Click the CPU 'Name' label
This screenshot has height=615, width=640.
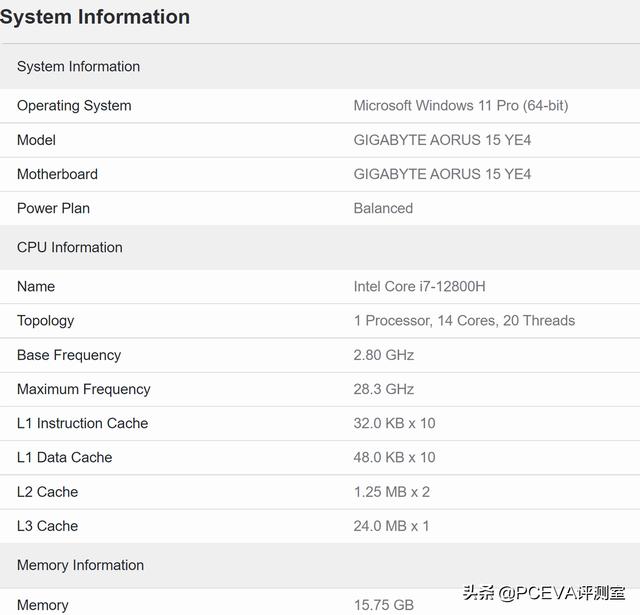click(36, 286)
